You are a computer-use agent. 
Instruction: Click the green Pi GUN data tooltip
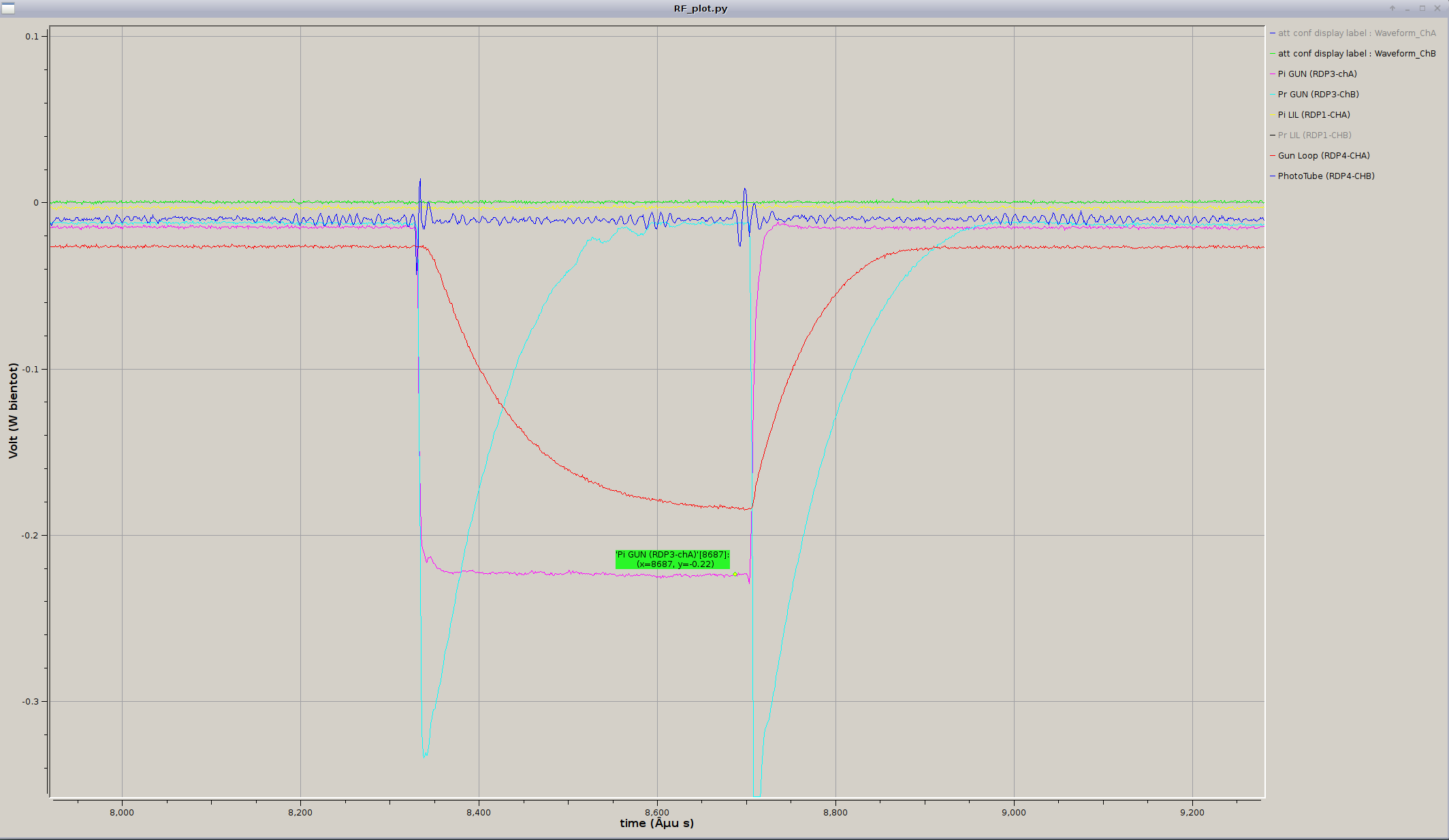point(672,560)
